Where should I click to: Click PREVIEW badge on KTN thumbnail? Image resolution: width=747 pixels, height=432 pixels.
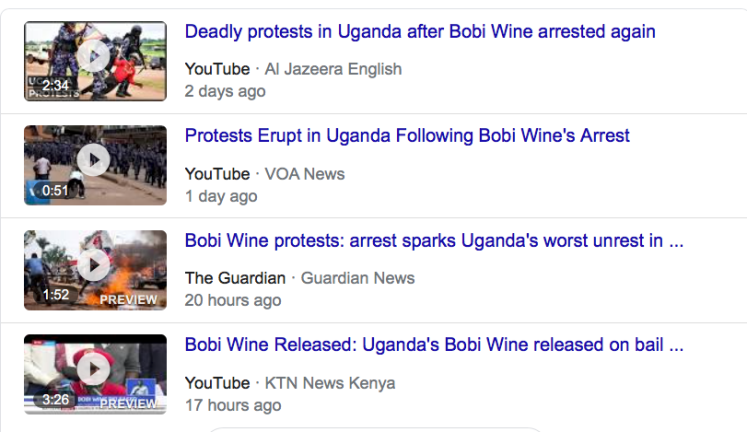tap(129, 404)
